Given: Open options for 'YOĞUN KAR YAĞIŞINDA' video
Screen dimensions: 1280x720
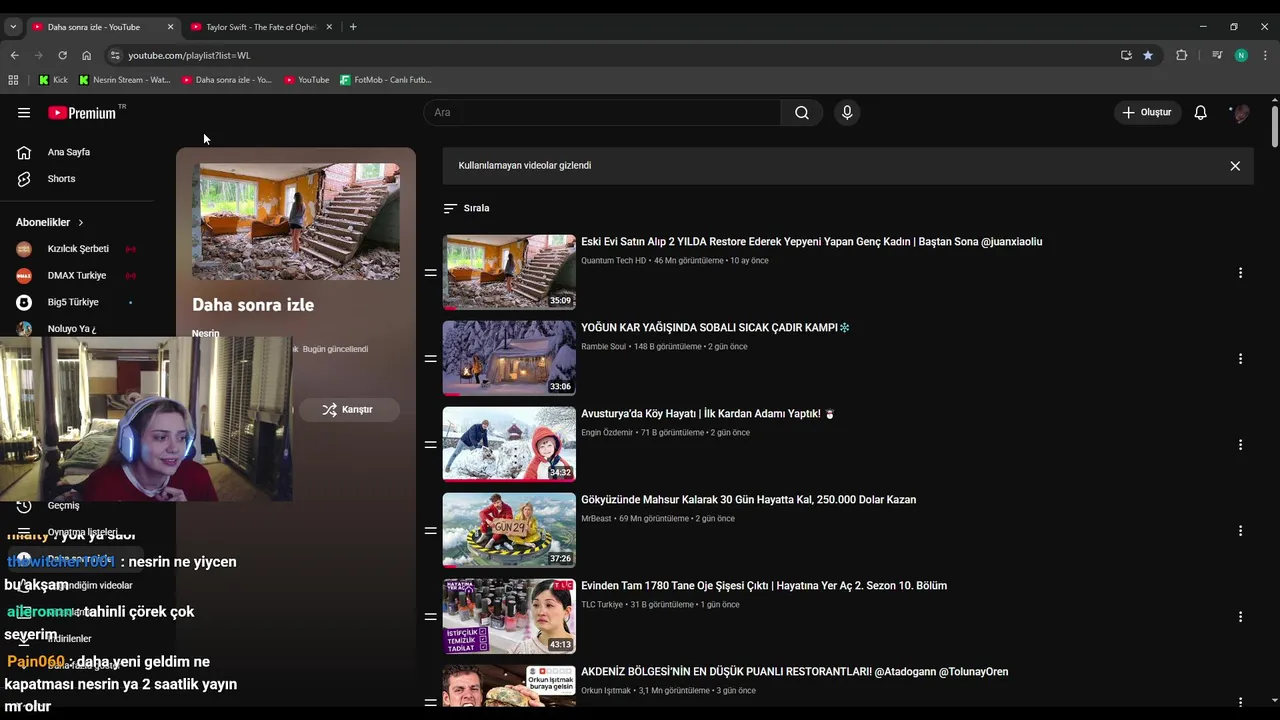Looking at the screenshot, I should (x=1240, y=359).
